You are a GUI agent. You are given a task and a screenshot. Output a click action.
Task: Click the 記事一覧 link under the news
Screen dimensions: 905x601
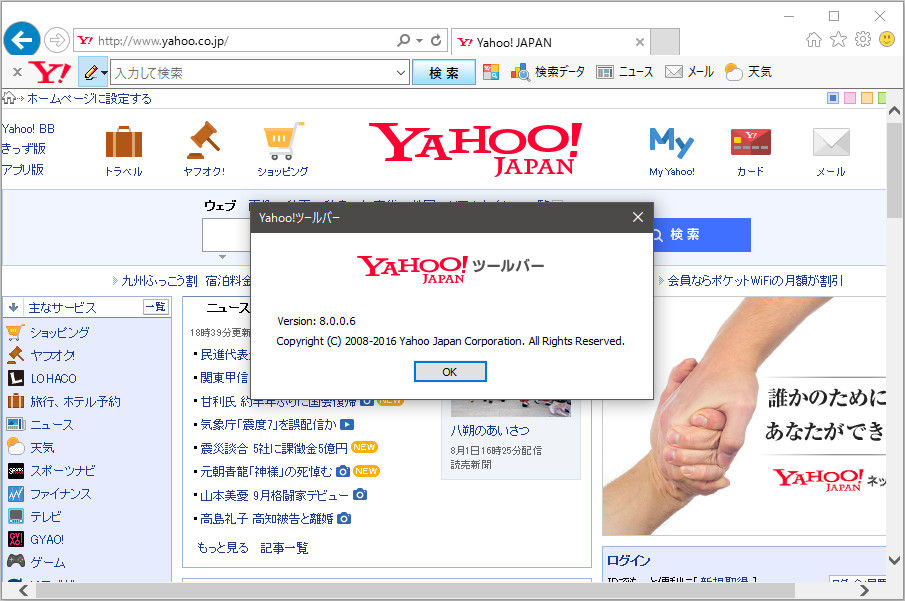tap(284, 547)
